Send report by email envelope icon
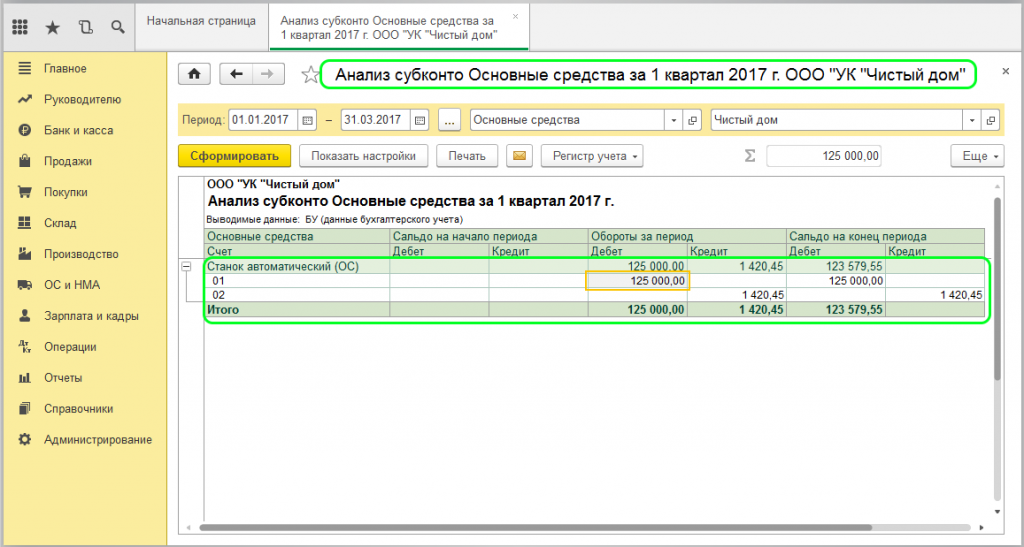 (519, 156)
